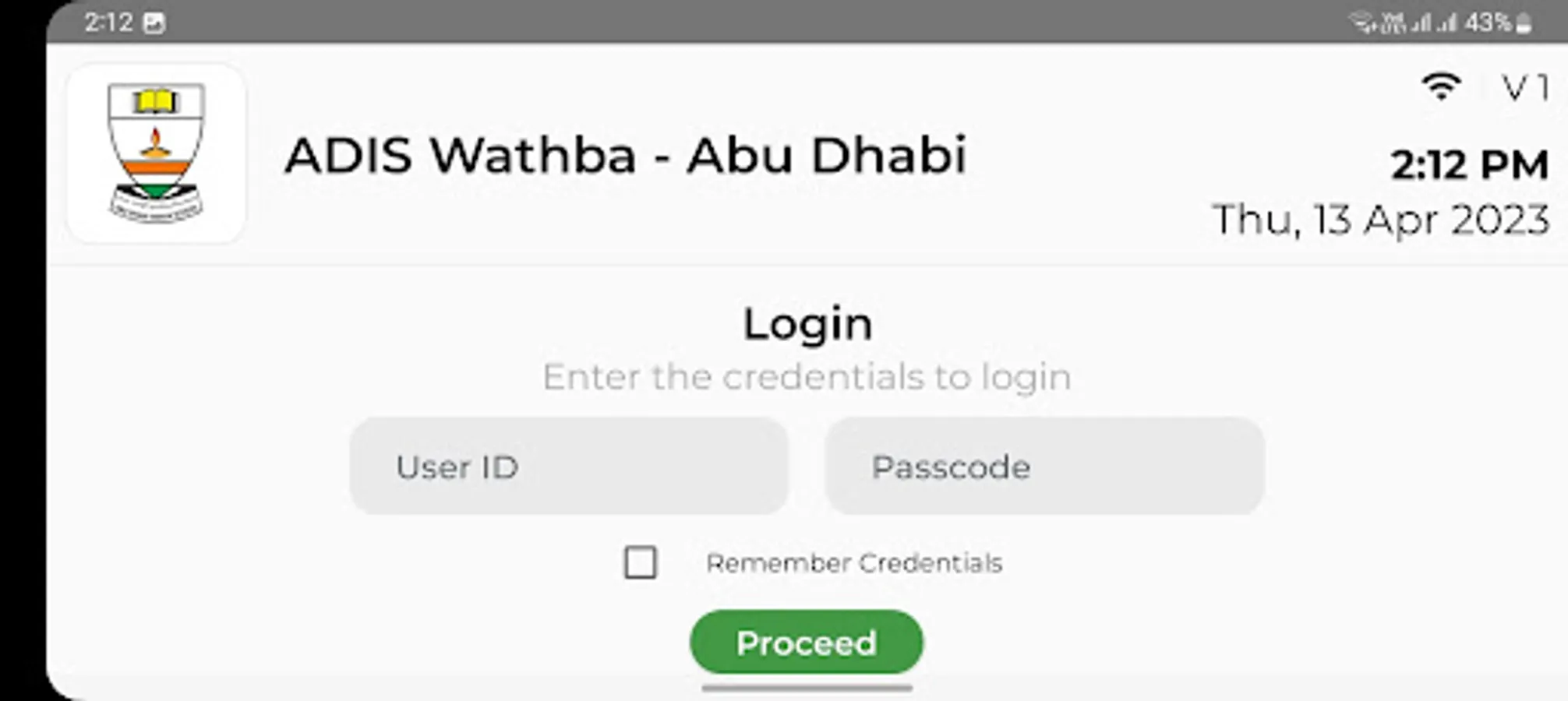Tap the 43% battery percentage text
The width and height of the screenshot is (1568, 701).
(x=1487, y=23)
